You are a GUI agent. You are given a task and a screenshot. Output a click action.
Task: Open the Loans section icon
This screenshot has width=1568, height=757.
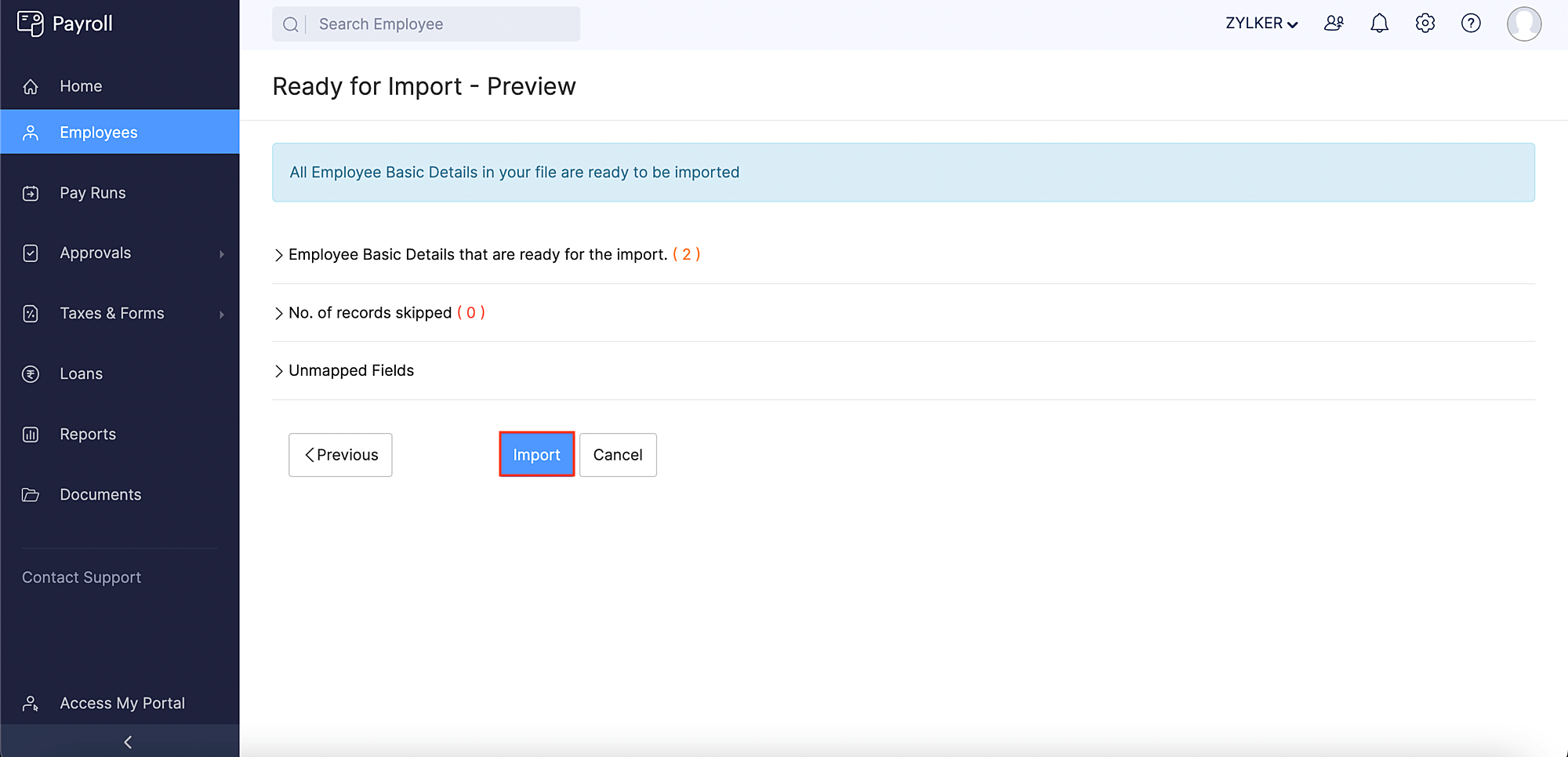tap(30, 373)
